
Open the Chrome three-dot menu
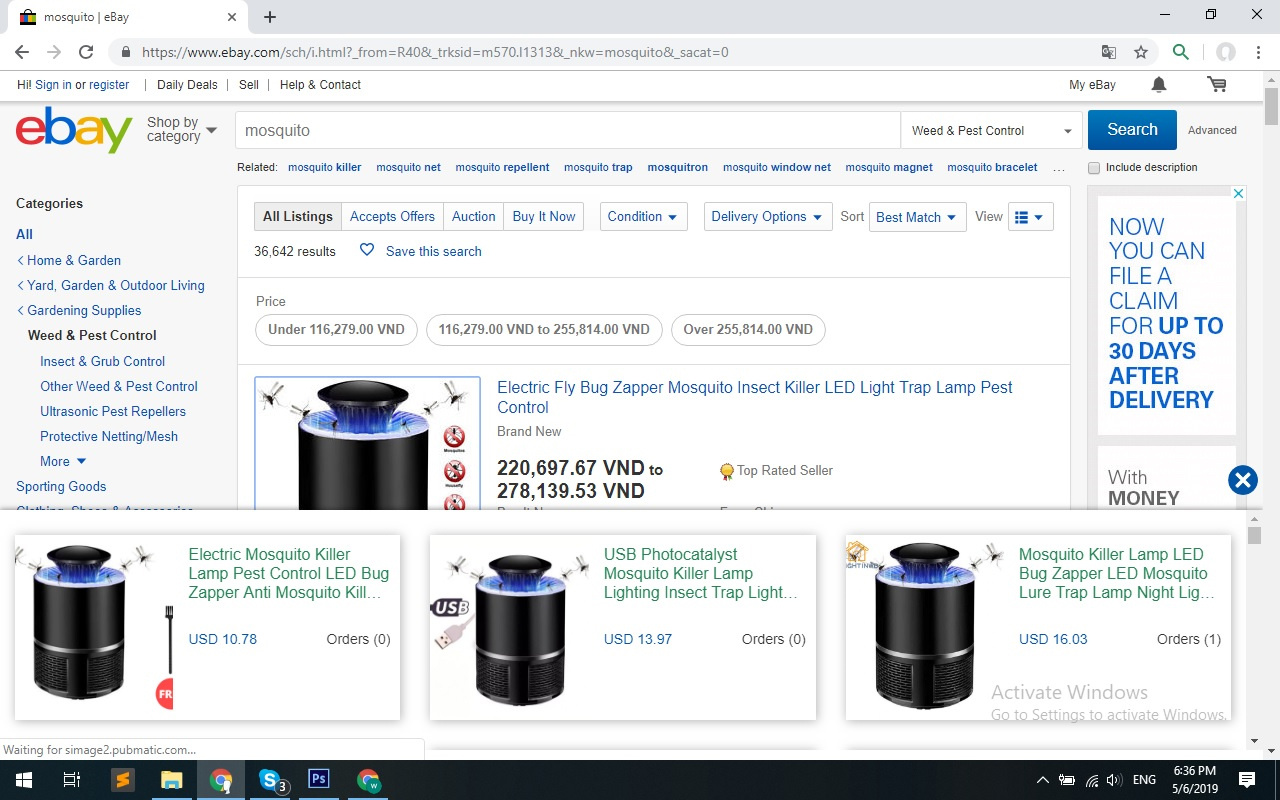[x=1259, y=52]
